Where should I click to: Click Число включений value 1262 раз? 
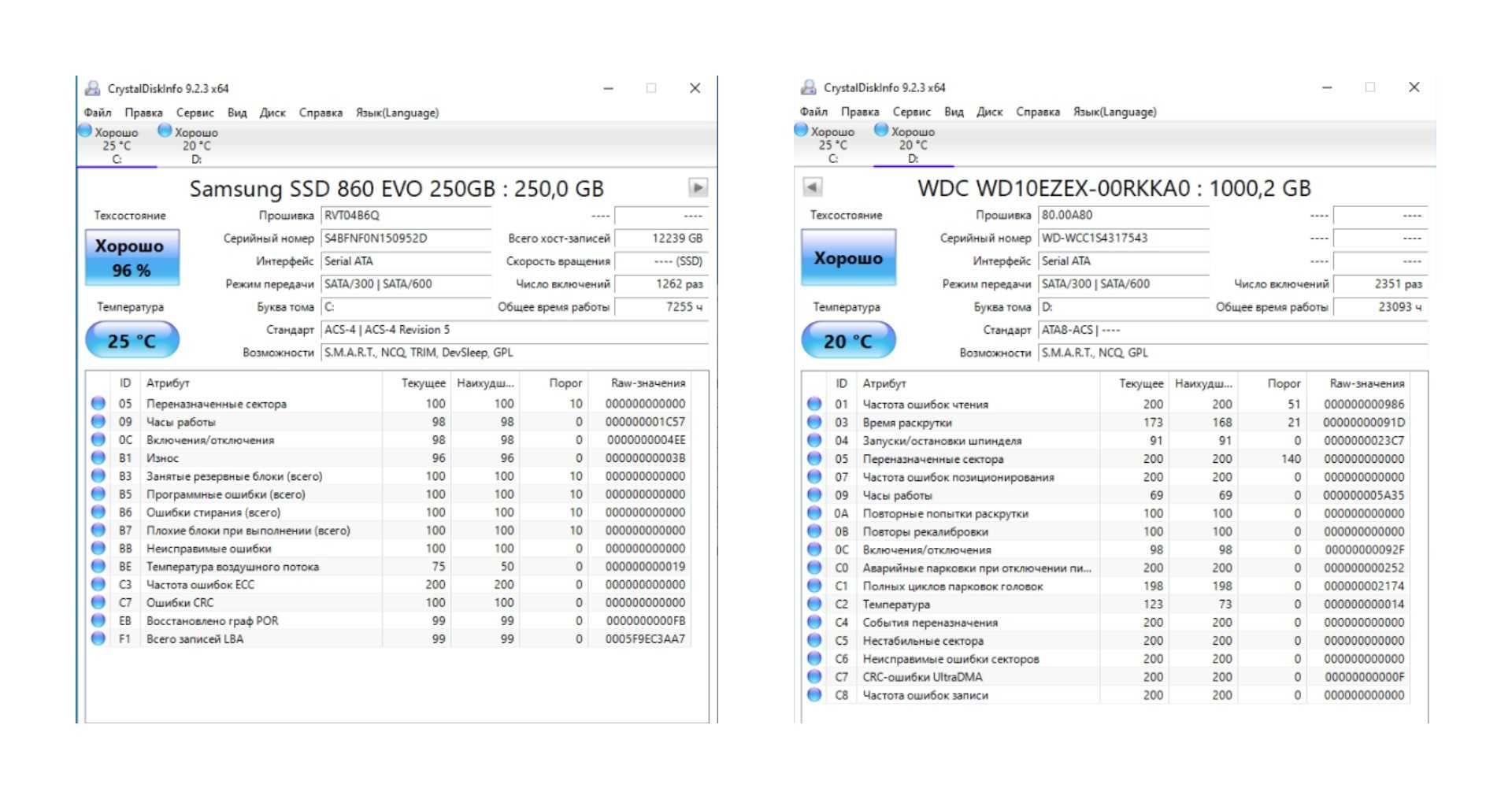(661, 284)
